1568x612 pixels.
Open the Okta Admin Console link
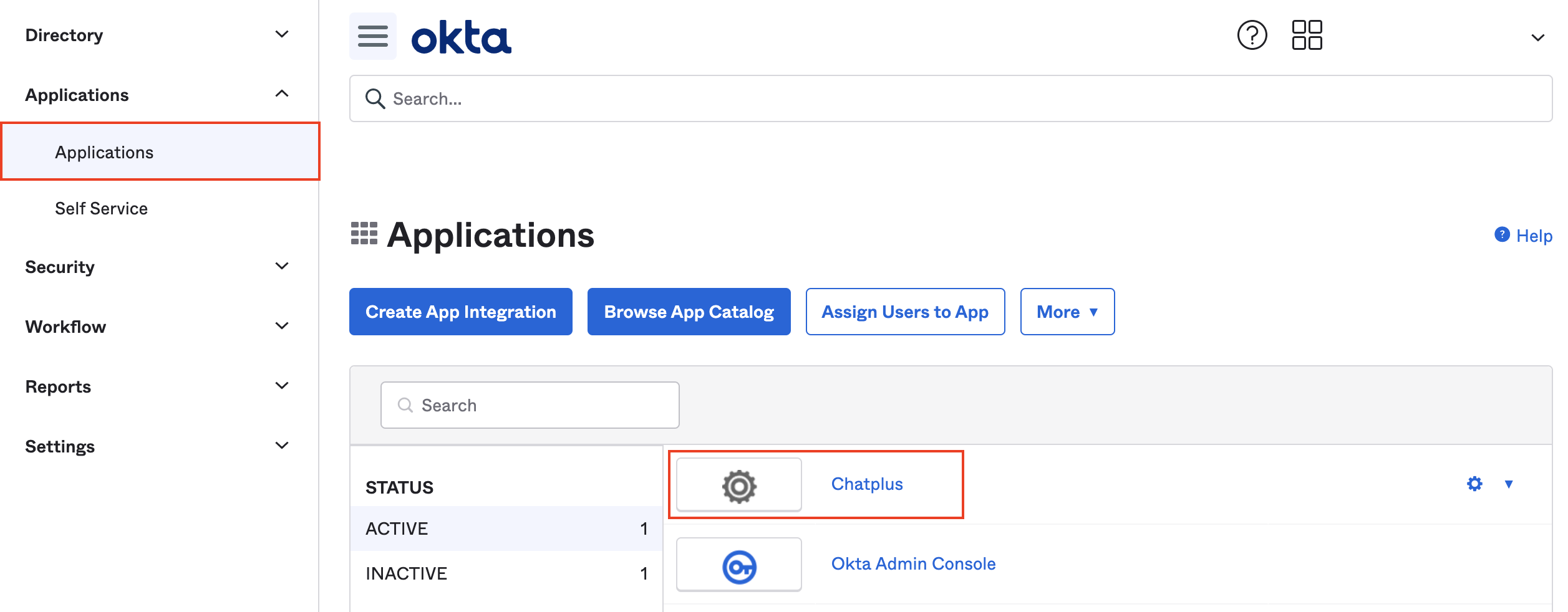pos(913,564)
